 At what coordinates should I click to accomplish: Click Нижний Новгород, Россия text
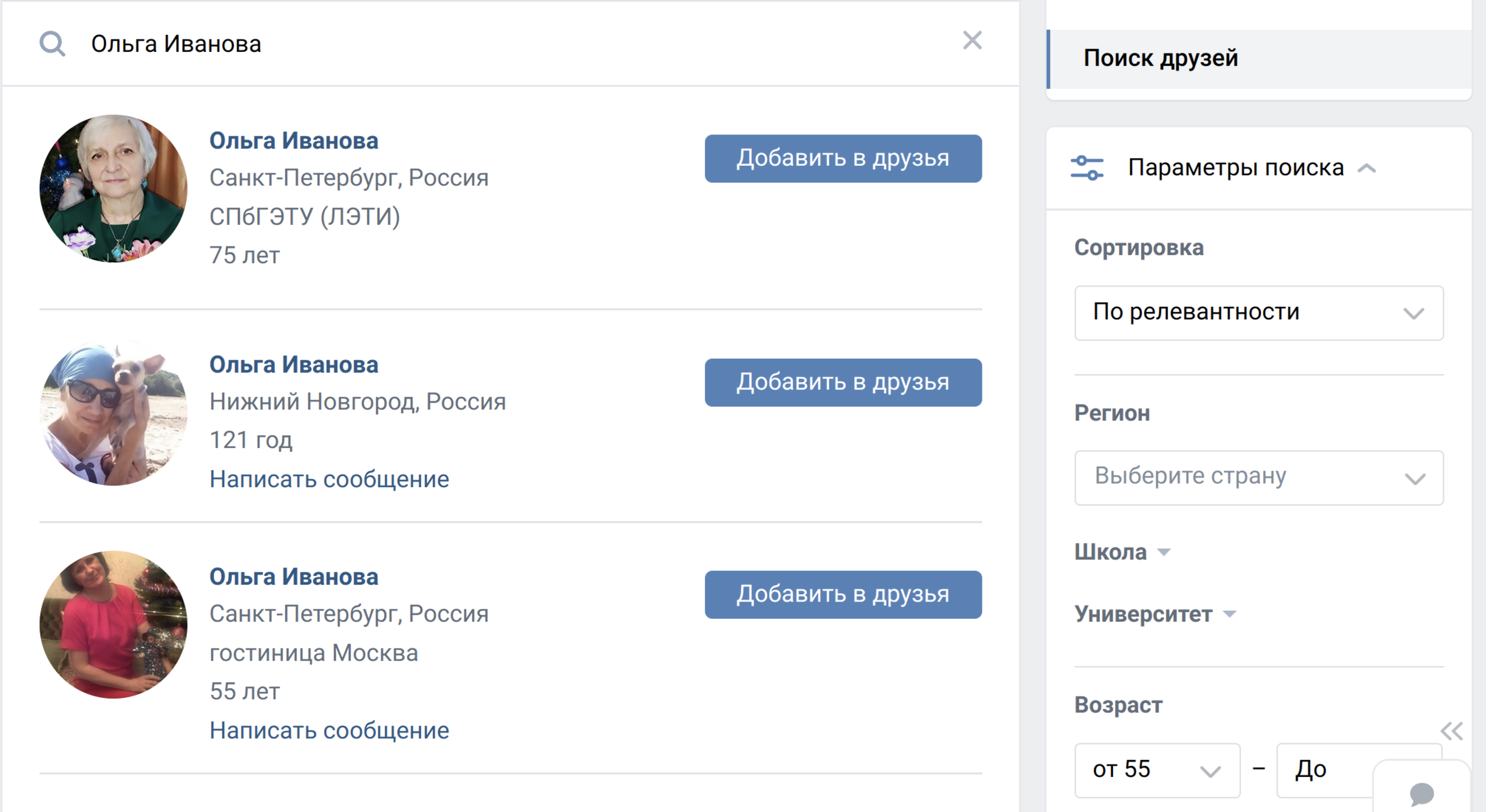[358, 402]
